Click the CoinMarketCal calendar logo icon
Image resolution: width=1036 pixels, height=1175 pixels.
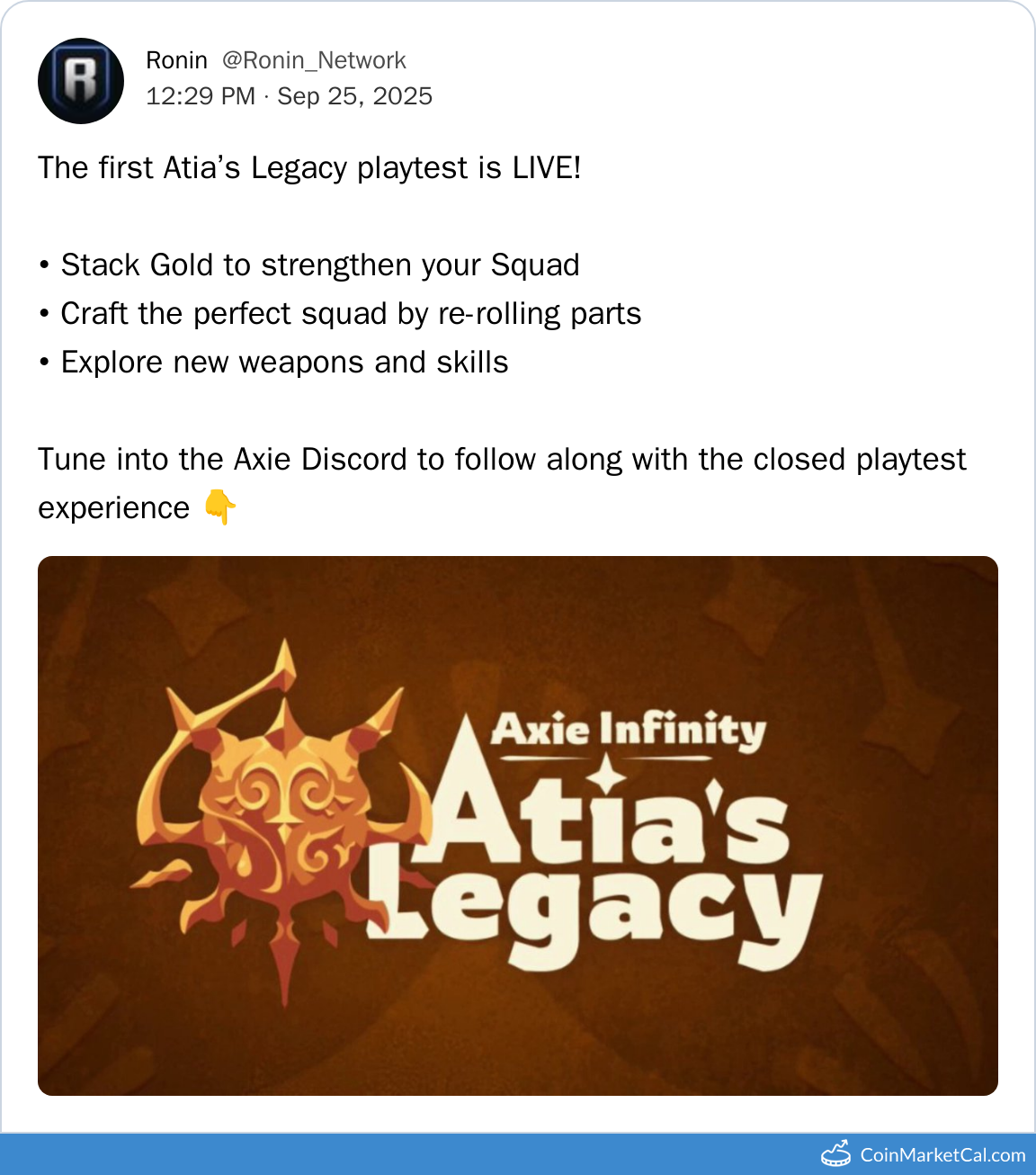(835, 1154)
